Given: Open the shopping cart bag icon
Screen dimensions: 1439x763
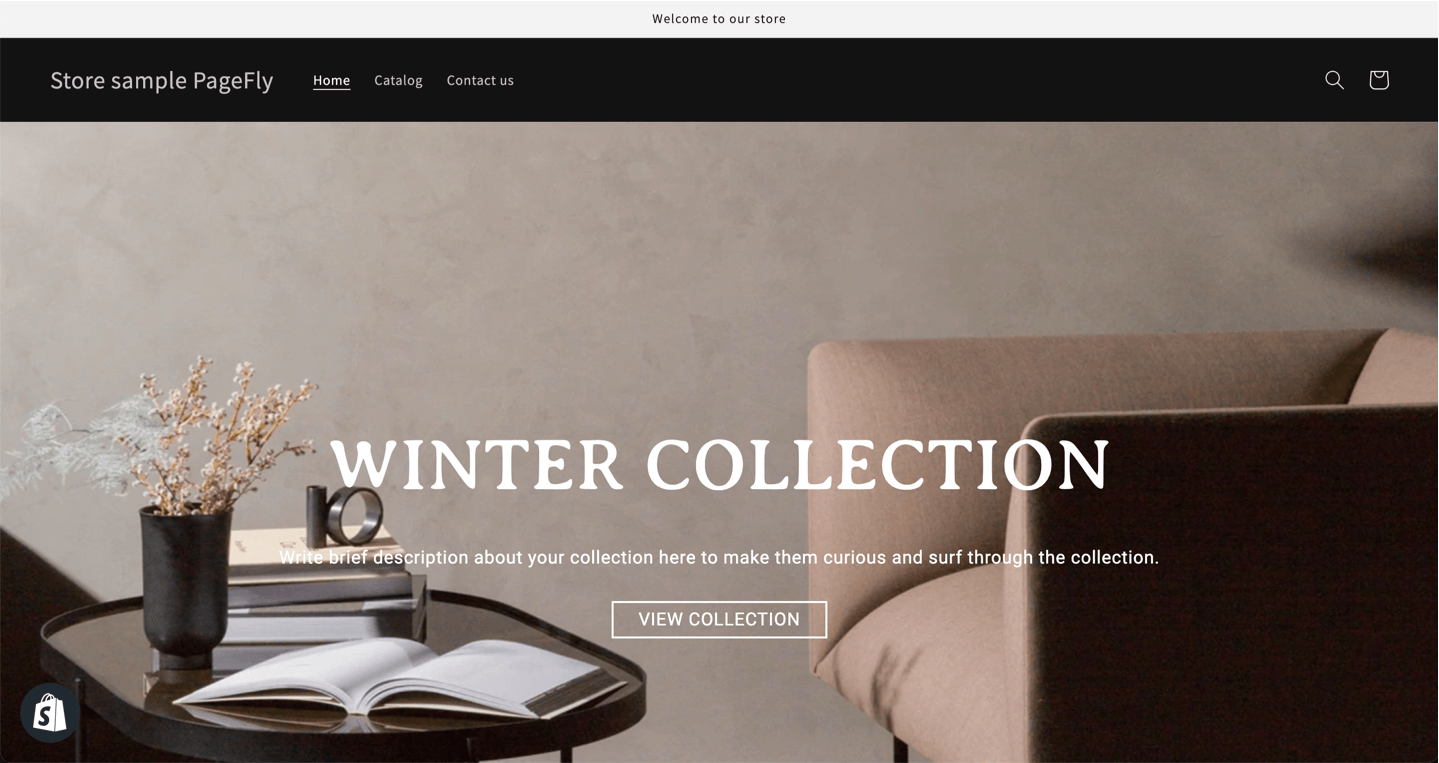Looking at the screenshot, I should pos(1379,80).
